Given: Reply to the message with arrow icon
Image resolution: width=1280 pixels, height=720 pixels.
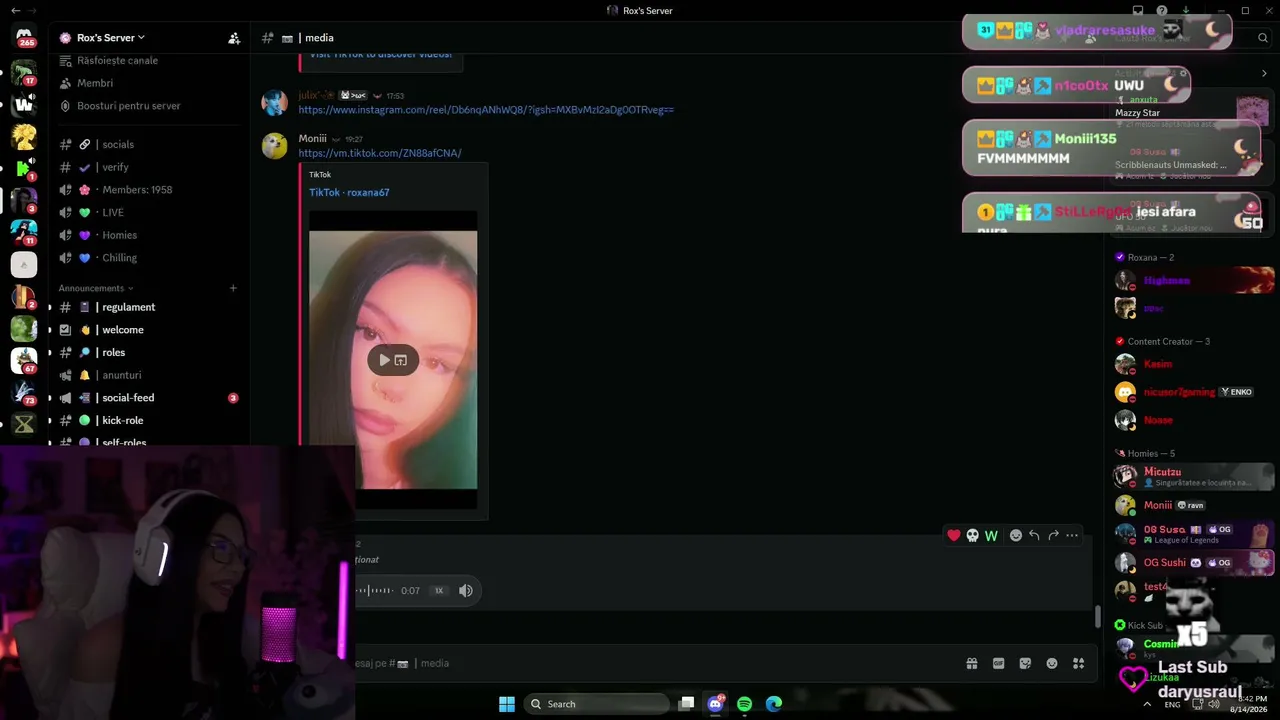Looking at the screenshot, I should [x=1034, y=535].
